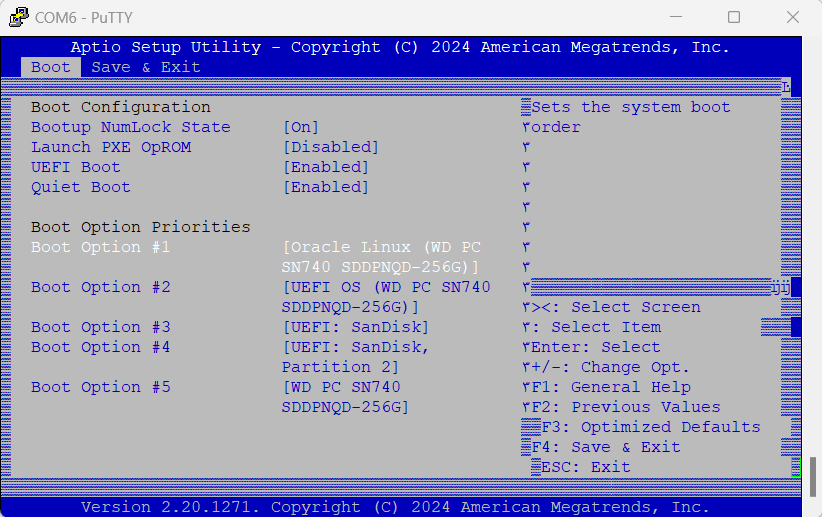
Task: Toggle the Quiet Boot [Enabled] value
Action: 326,187
